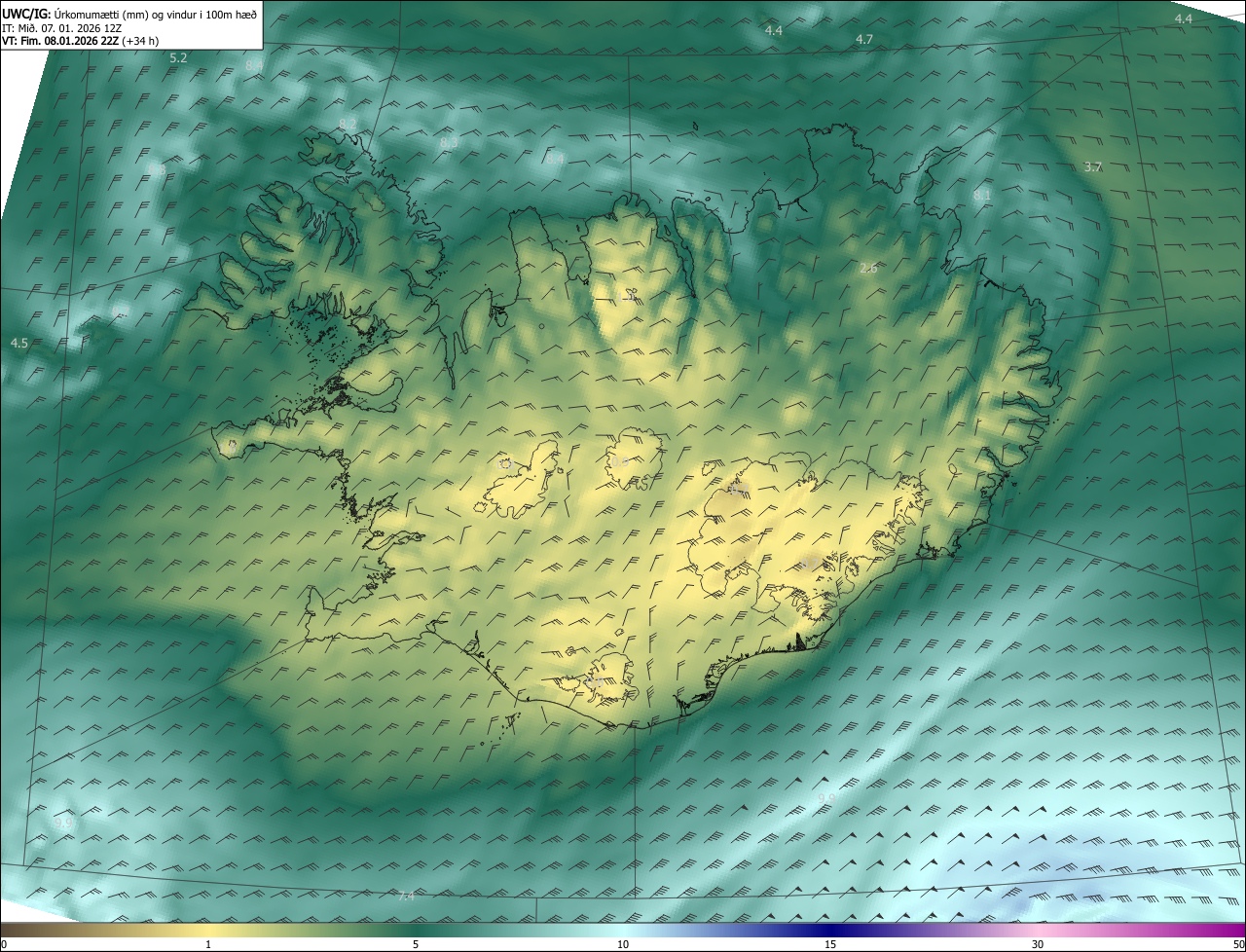1246x952 pixels.
Task: Click the "VT: Fim. 08.01.2026 22Z" line
Action: pos(60,41)
